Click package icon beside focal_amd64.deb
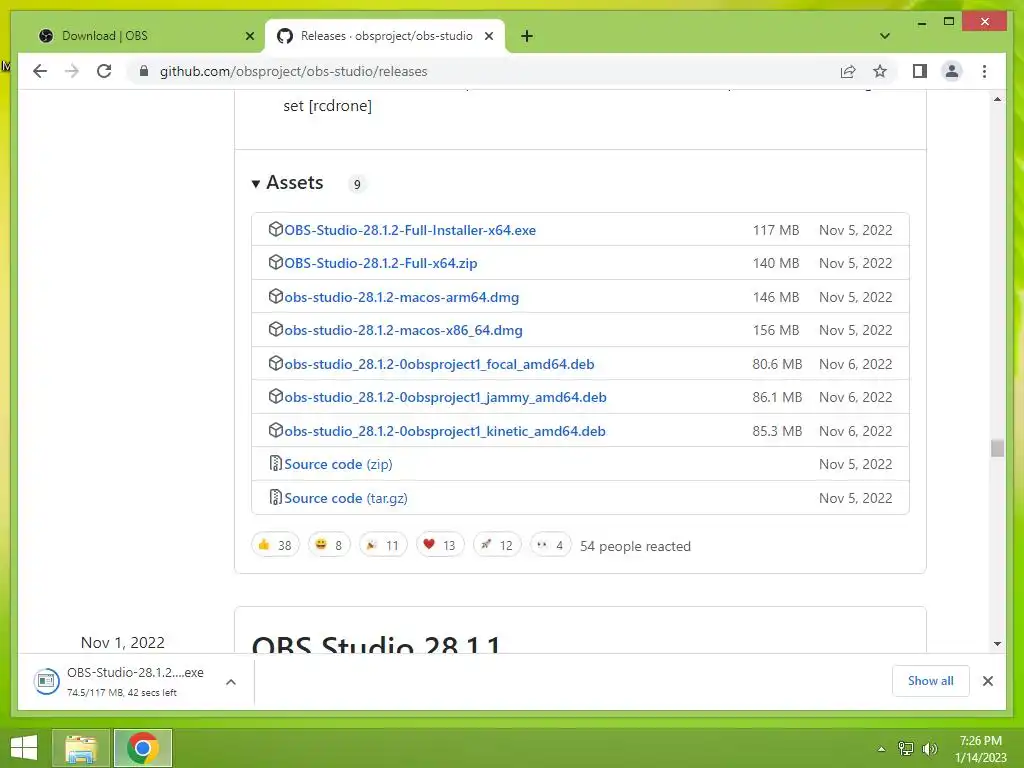 [276, 363]
